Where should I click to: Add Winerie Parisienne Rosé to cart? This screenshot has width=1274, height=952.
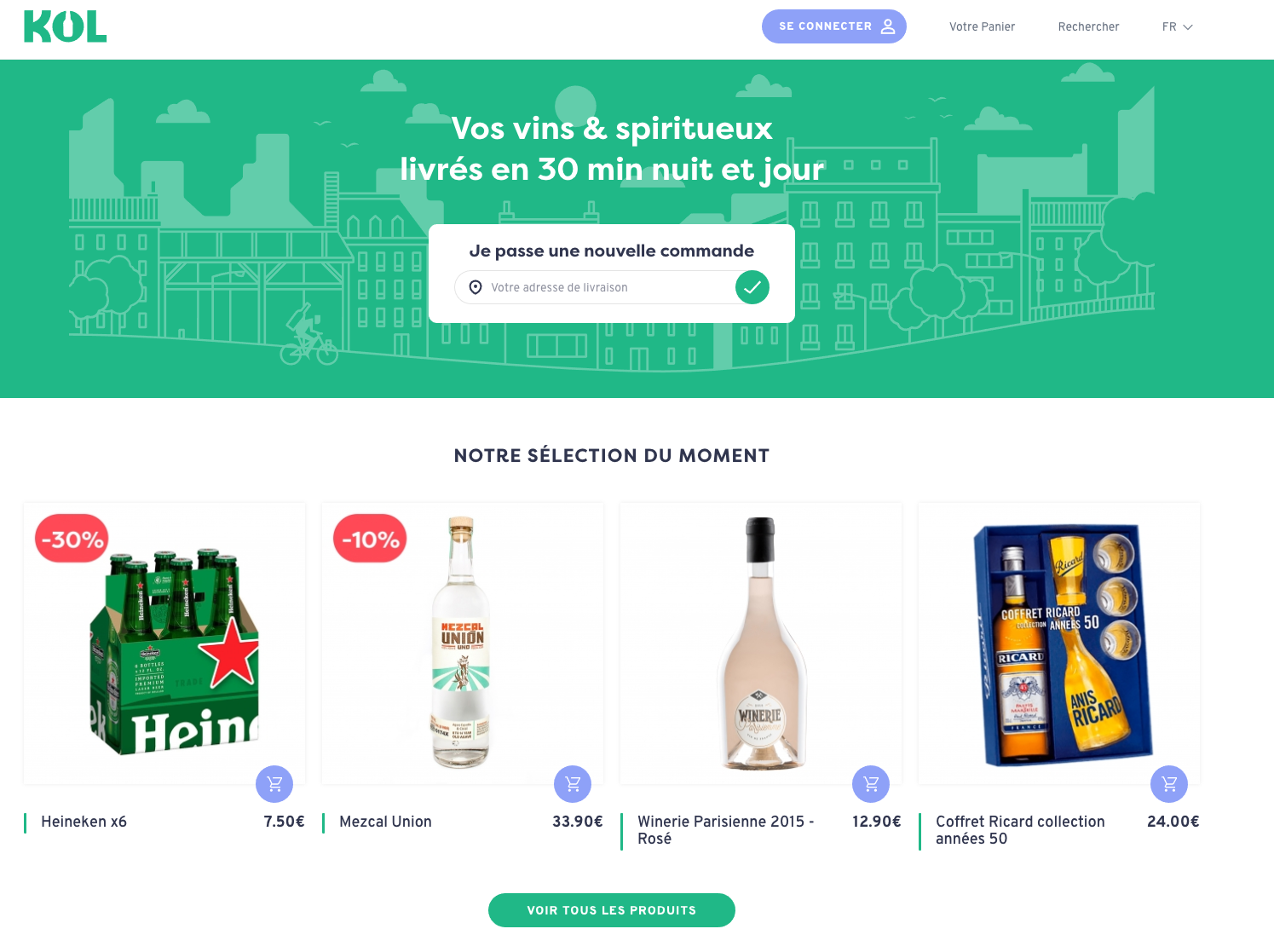pyautogui.click(x=871, y=784)
